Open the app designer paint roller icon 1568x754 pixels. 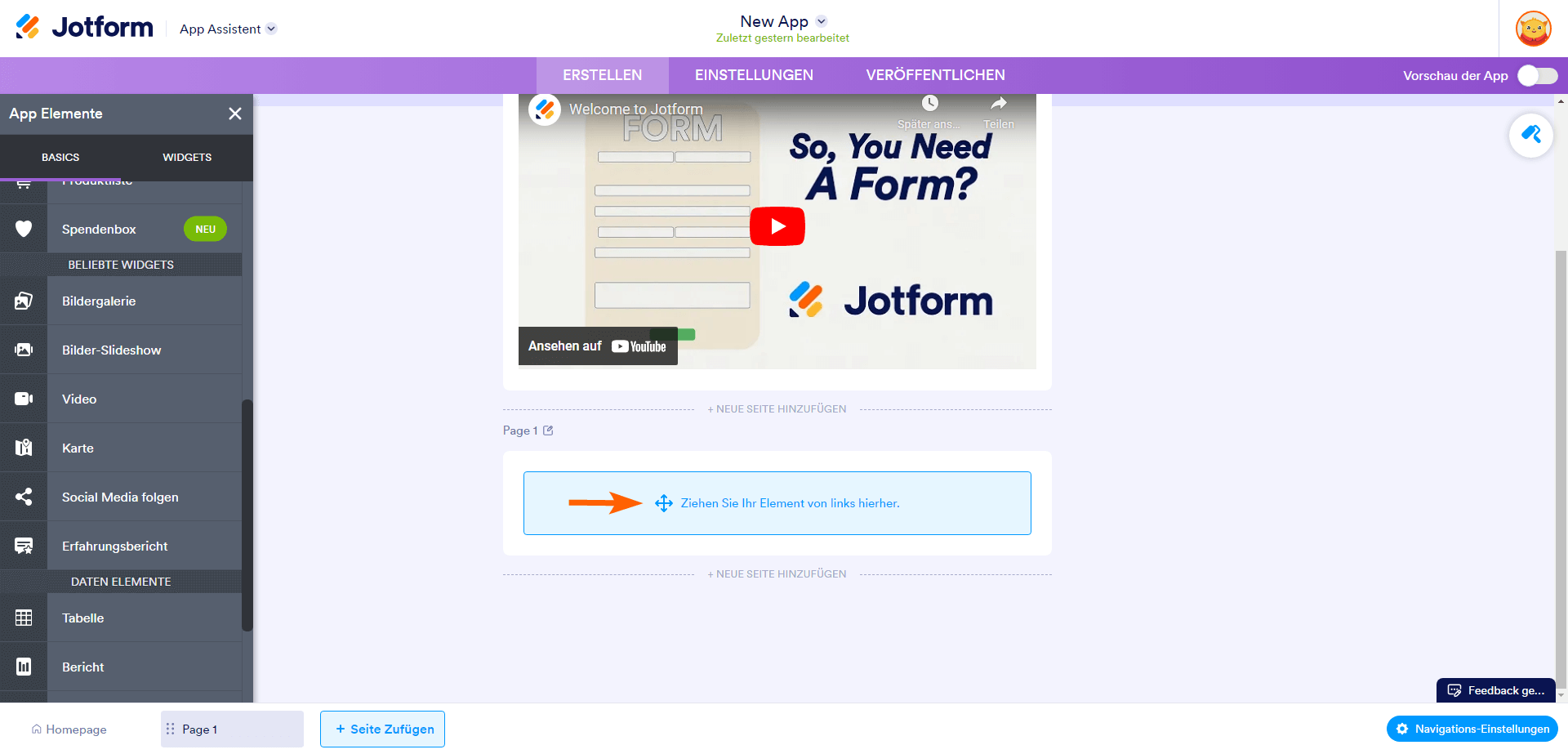1531,135
